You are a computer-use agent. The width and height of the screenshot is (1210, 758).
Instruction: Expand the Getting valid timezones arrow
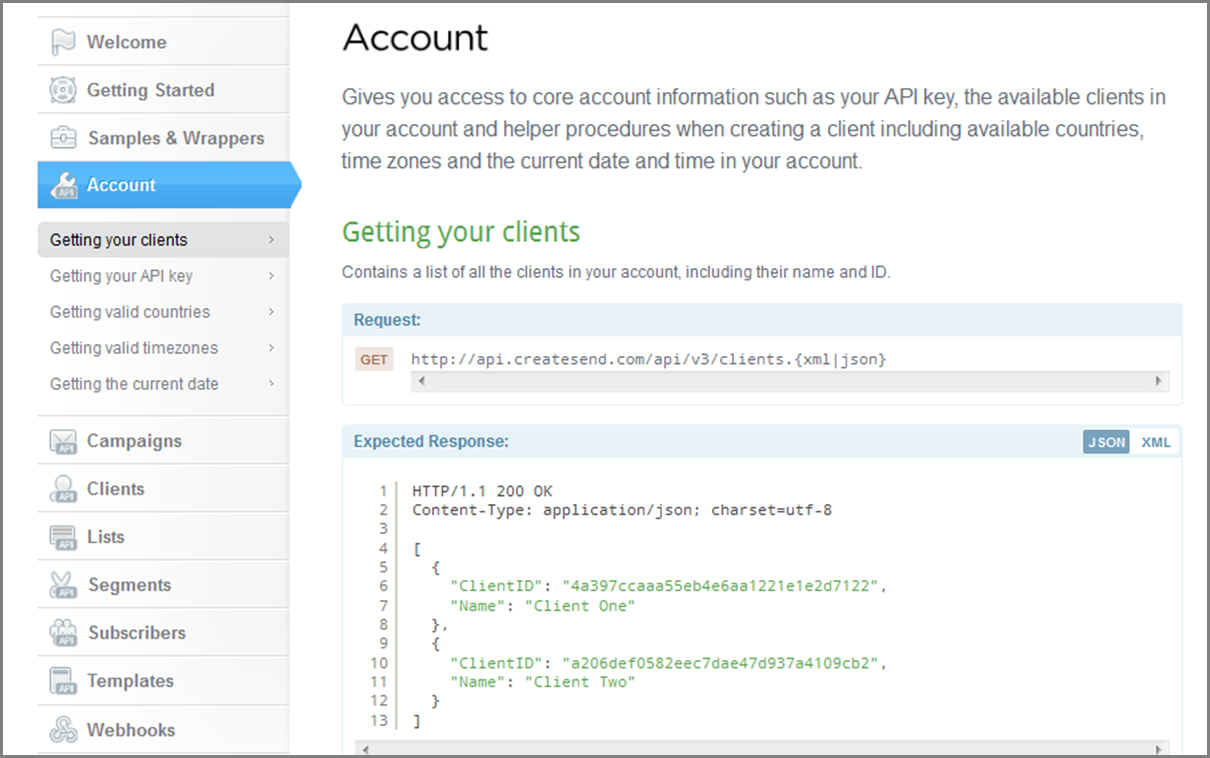[271, 348]
